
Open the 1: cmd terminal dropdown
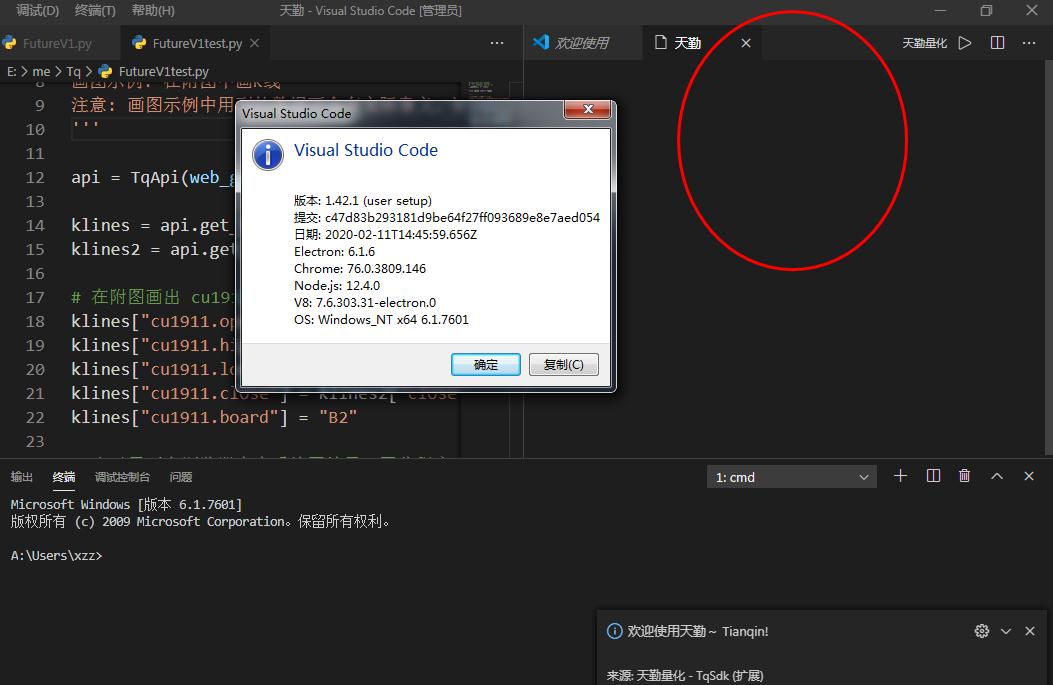[x=791, y=477]
